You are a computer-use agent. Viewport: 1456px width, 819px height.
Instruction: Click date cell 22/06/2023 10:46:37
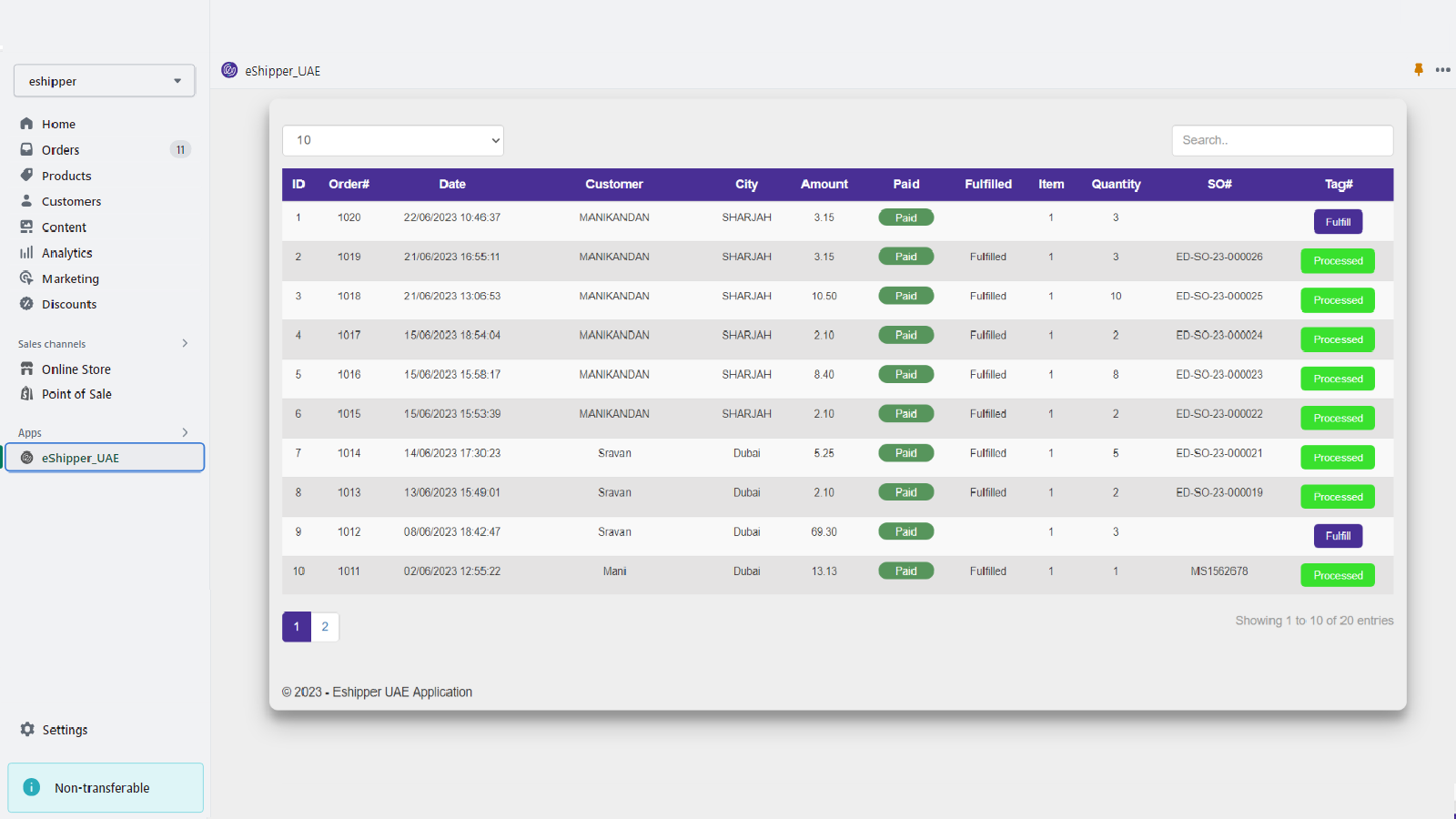[x=452, y=217]
